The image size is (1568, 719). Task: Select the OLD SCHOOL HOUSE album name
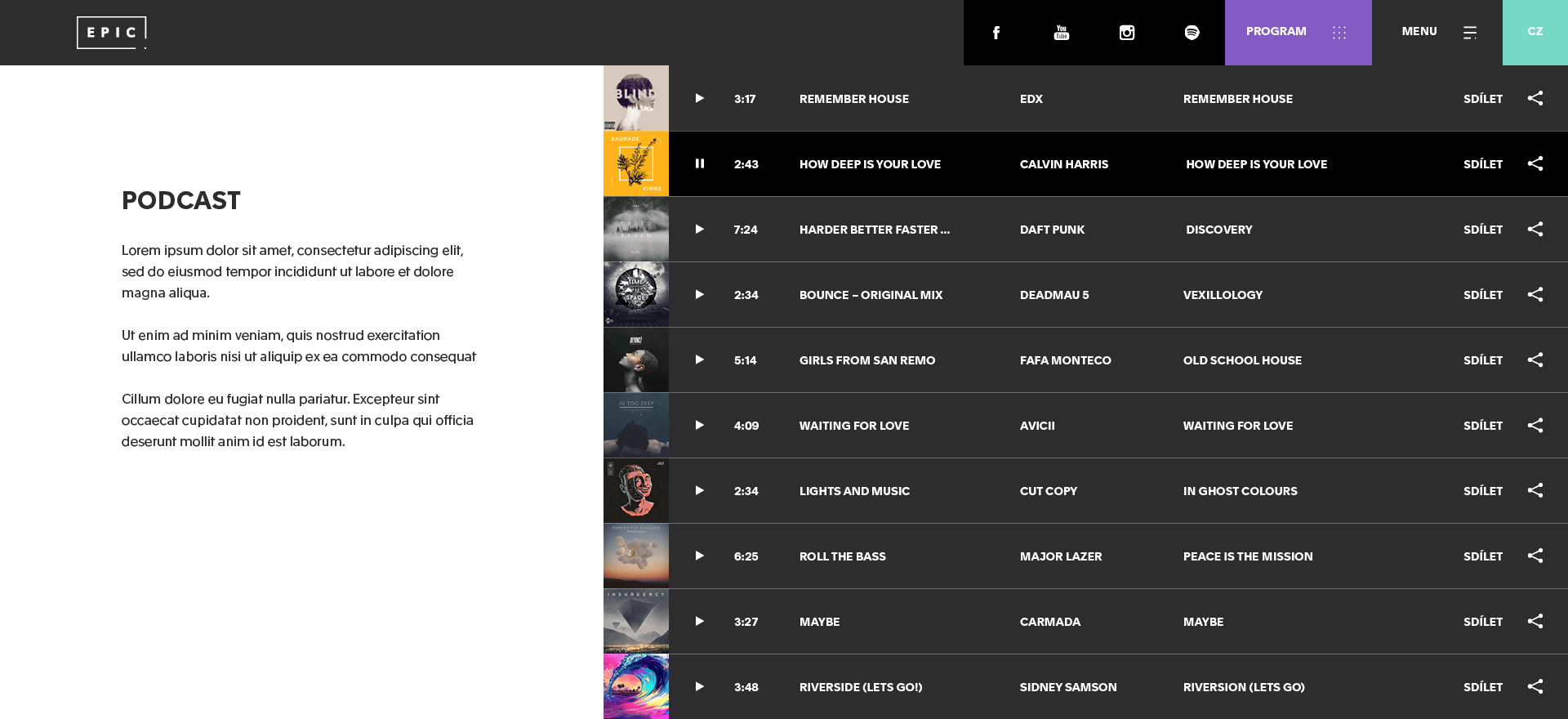click(x=1242, y=360)
